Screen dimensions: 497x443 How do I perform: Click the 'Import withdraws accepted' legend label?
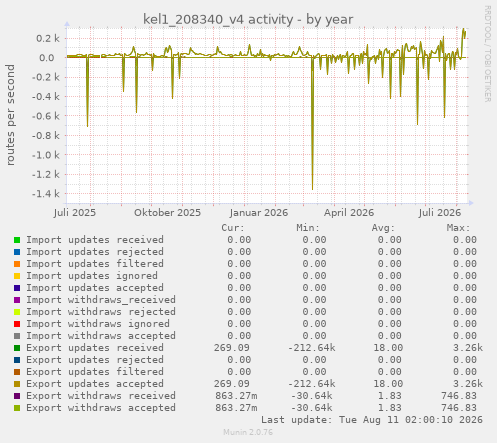[x=101, y=336]
